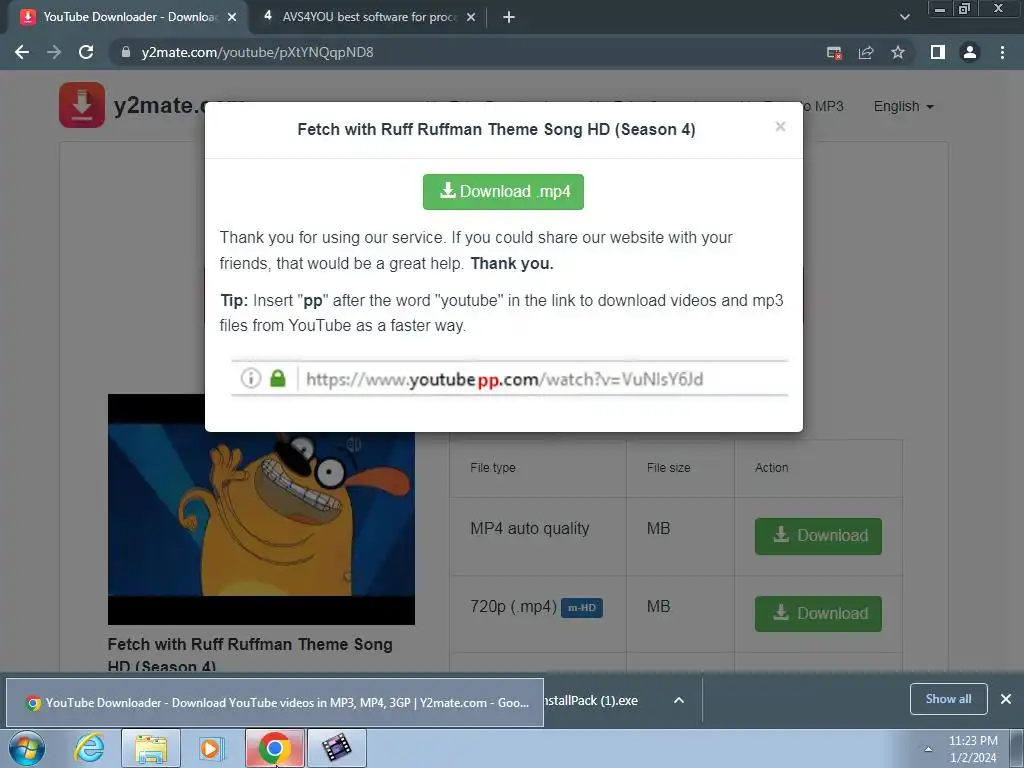Viewport: 1024px width, 768px height.
Task: Click the bold Thank you. text
Action: point(512,263)
